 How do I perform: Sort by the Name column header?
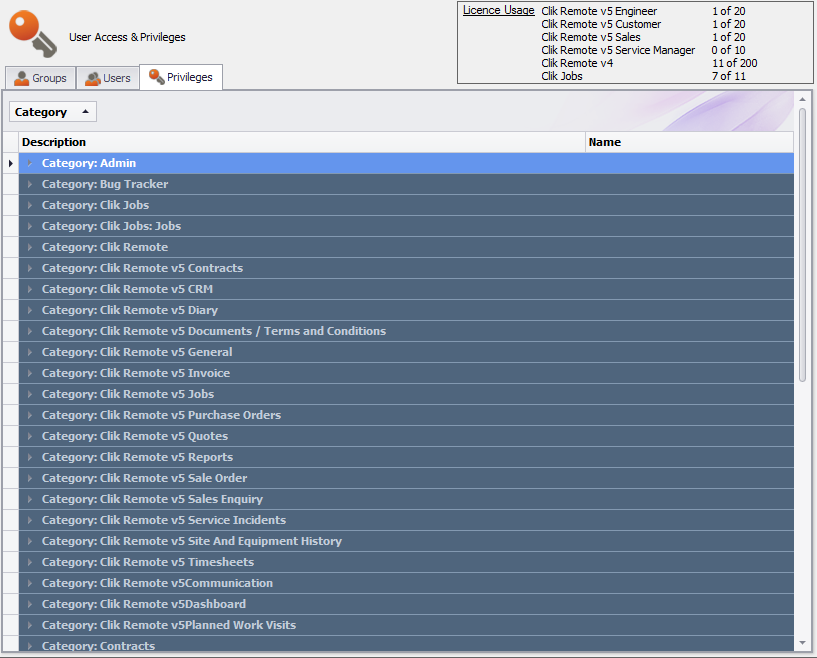(689, 142)
